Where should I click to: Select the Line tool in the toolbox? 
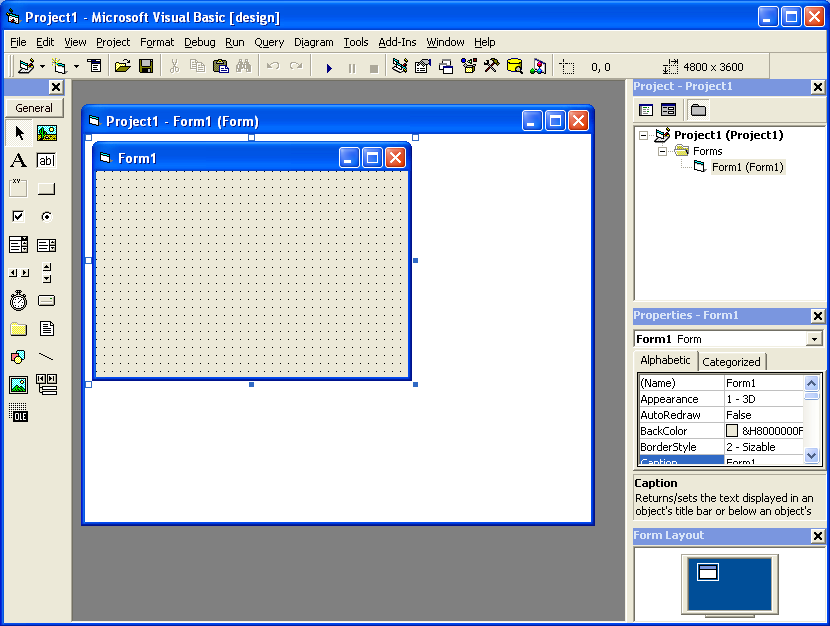point(47,357)
